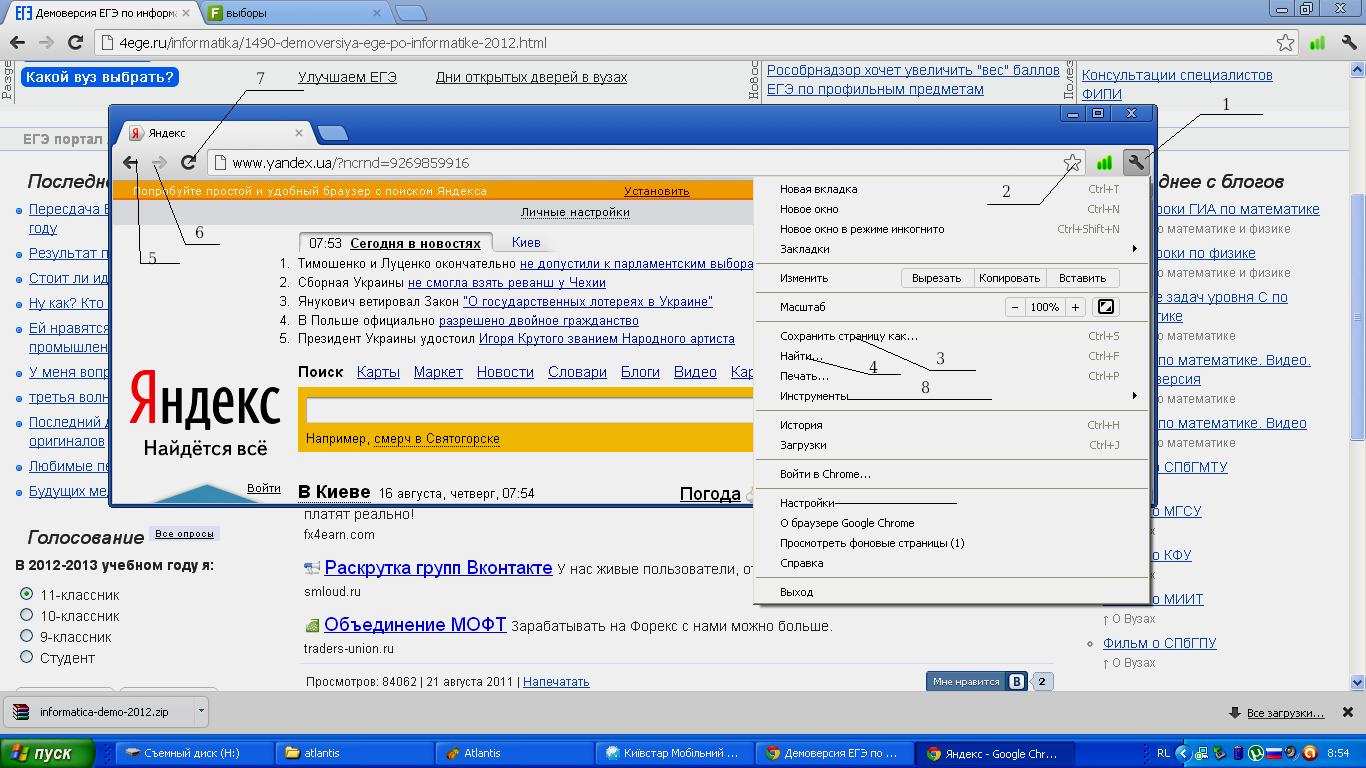Click пуск Start button
The height and width of the screenshot is (768, 1366).
47,753
